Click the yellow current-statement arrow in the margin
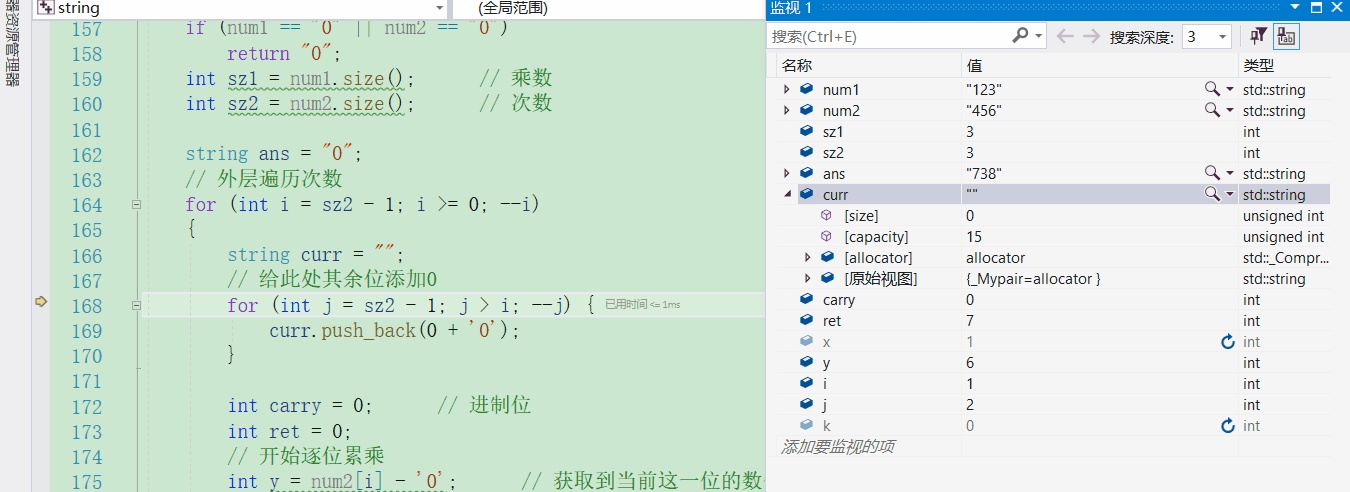 pyautogui.click(x=41, y=301)
